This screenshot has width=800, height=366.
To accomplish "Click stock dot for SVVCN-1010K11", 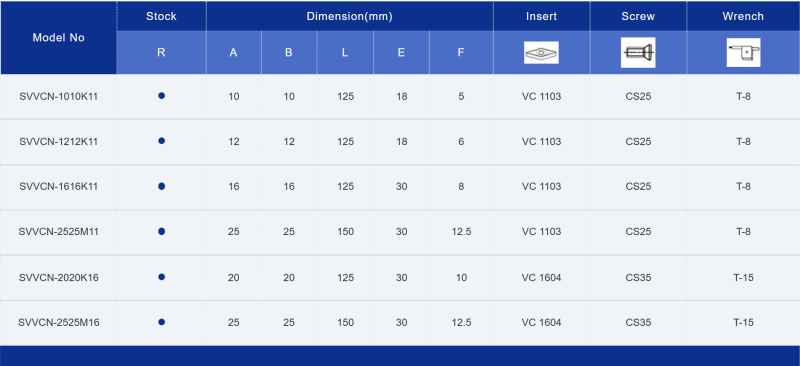I will pos(161,95).
